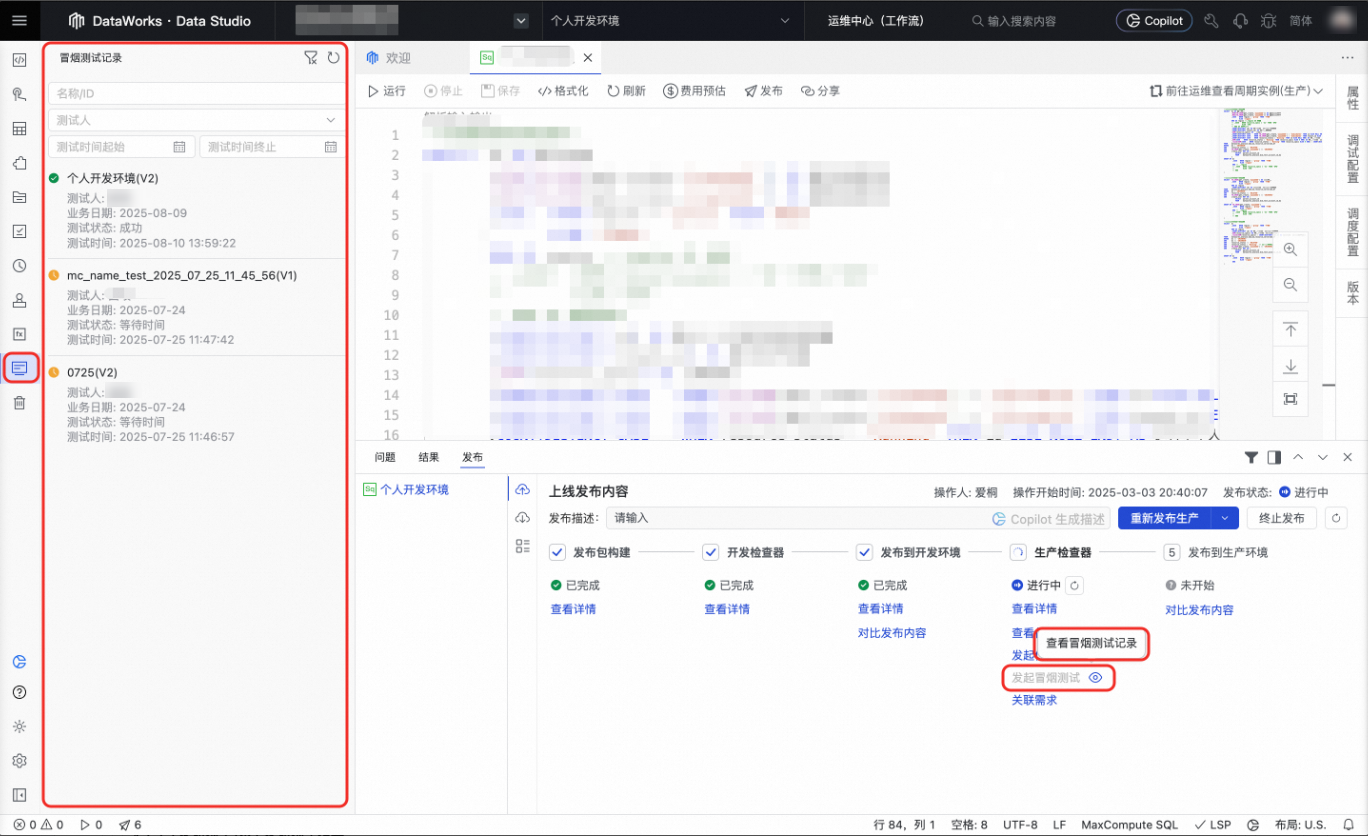Click the 终止发布 button
Viewport: 1368px width, 836px height.
1282,518
